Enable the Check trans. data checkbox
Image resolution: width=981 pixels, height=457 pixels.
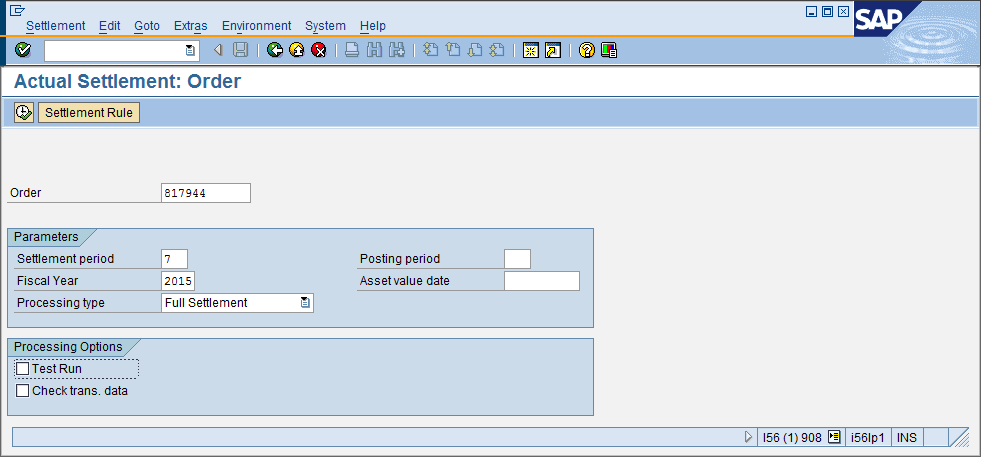pyautogui.click(x=23, y=391)
